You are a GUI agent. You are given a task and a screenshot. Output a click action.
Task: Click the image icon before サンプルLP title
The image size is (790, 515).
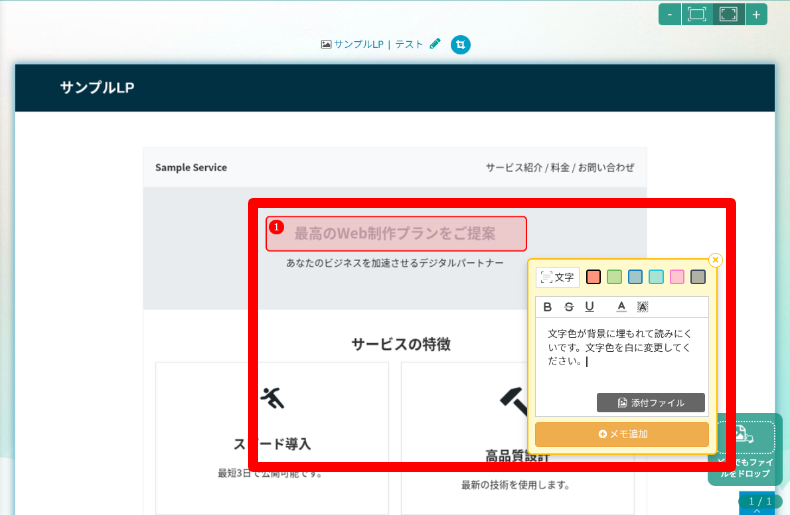pyautogui.click(x=326, y=44)
